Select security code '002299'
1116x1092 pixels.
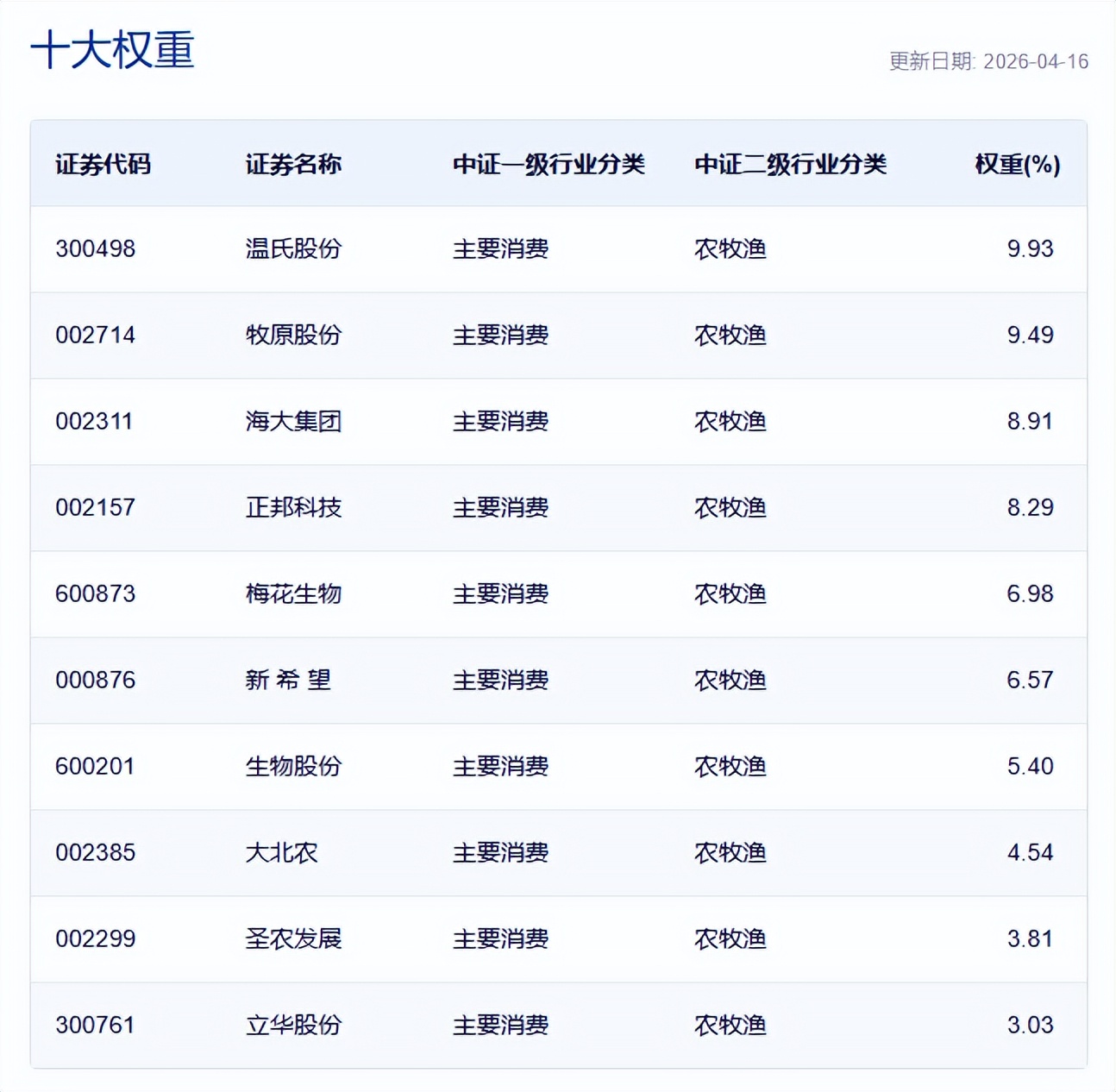(x=96, y=938)
